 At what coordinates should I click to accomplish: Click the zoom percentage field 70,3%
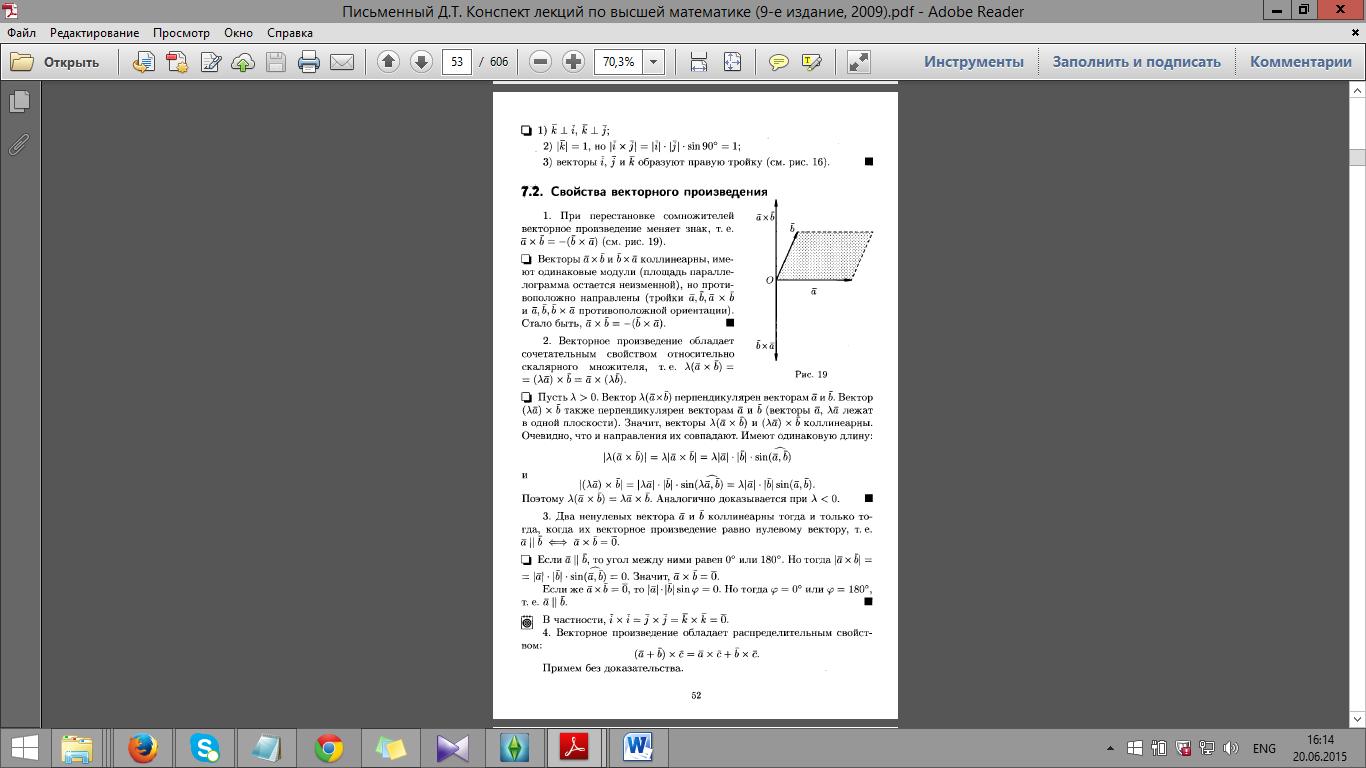(618, 62)
